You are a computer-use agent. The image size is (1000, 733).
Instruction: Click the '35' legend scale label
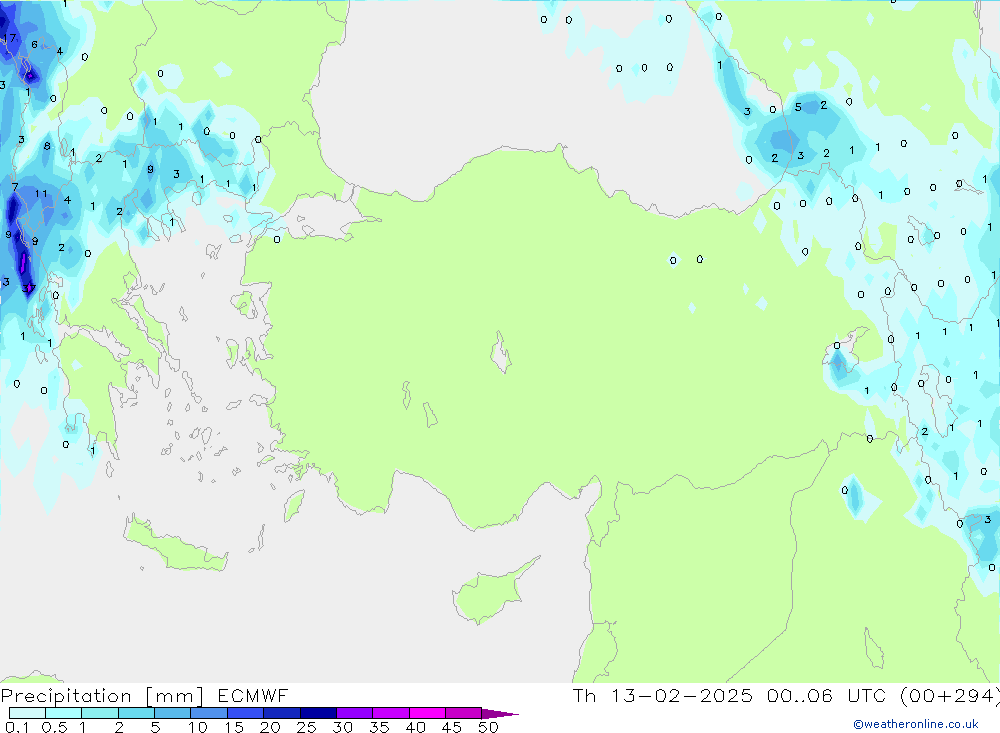click(x=379, y=727)
